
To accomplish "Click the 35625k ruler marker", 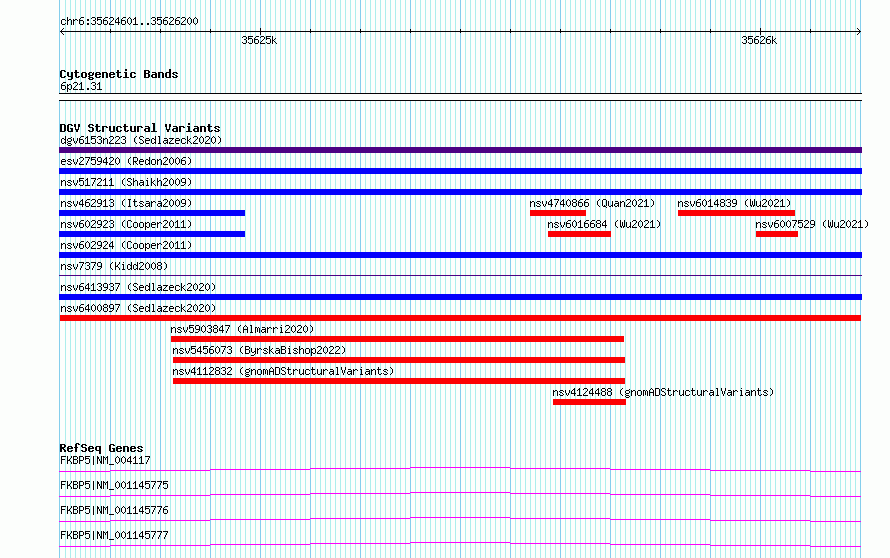I will (x=259, y=40).
